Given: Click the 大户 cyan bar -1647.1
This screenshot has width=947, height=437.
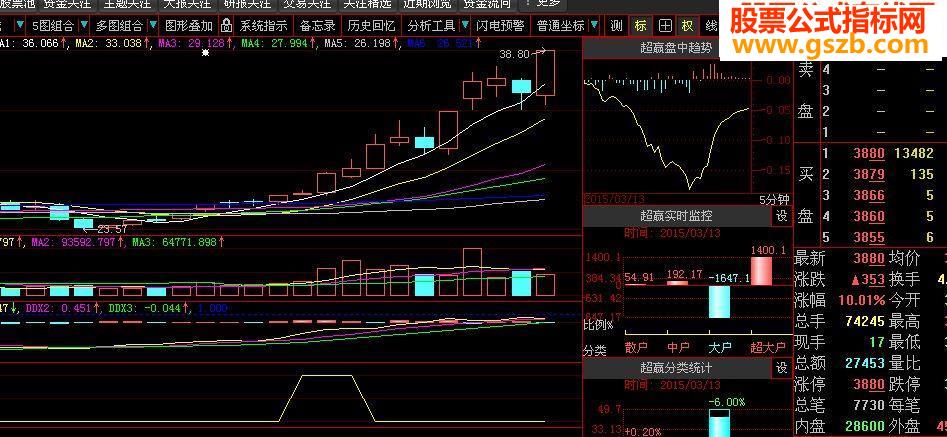Looking at the screenshot, I should [719, 301].
